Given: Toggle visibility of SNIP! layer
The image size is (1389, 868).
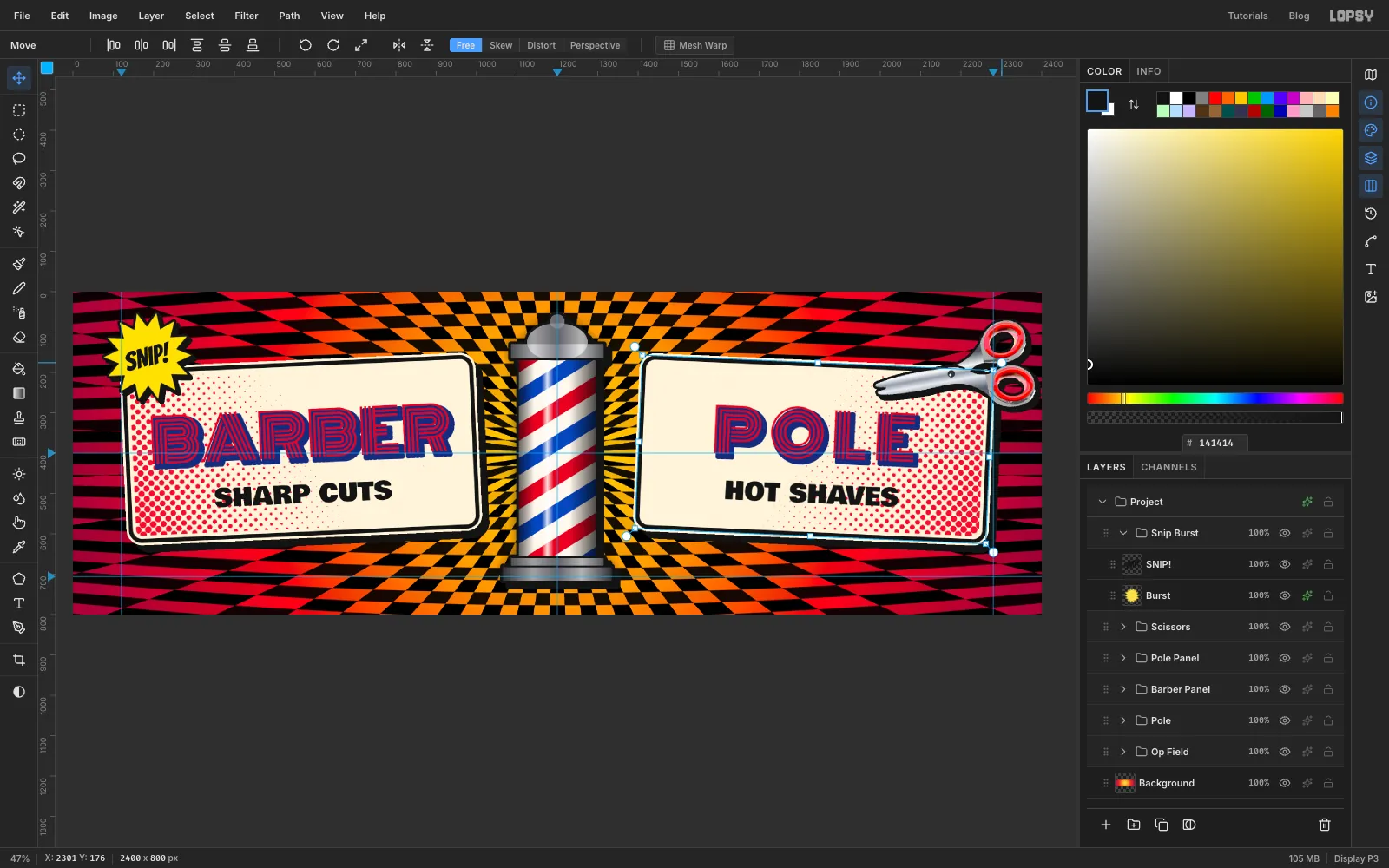Looking at the screenshot, I should click(1285, 564).
